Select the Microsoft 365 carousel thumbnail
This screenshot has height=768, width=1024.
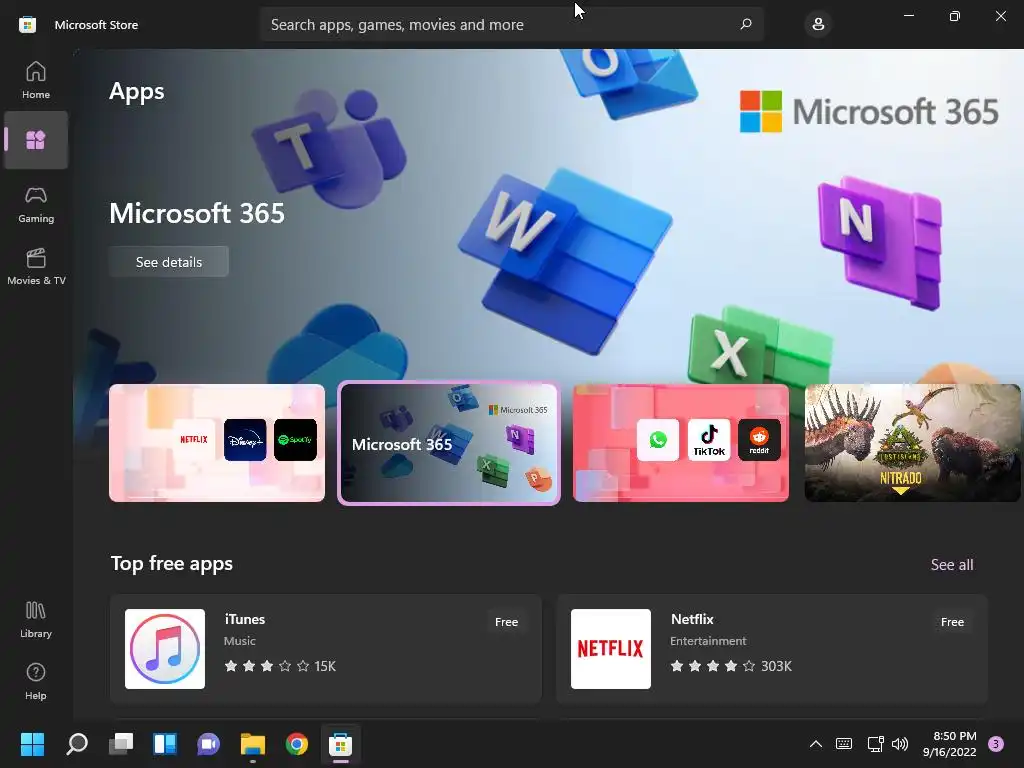(x=449, y=443)
